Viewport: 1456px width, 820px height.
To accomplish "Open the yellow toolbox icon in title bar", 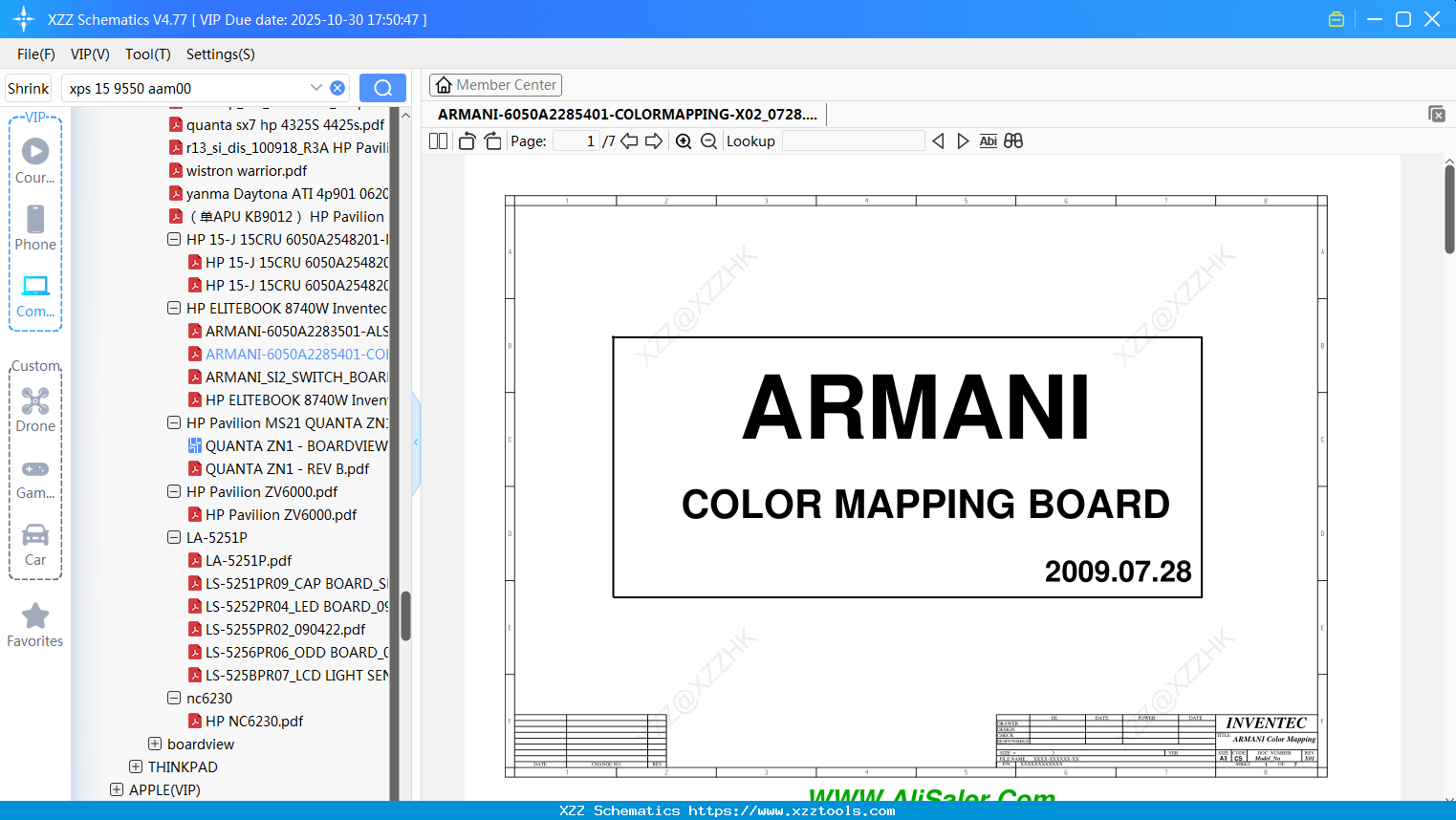I will pyautogui.click(x=1336, y=19).
